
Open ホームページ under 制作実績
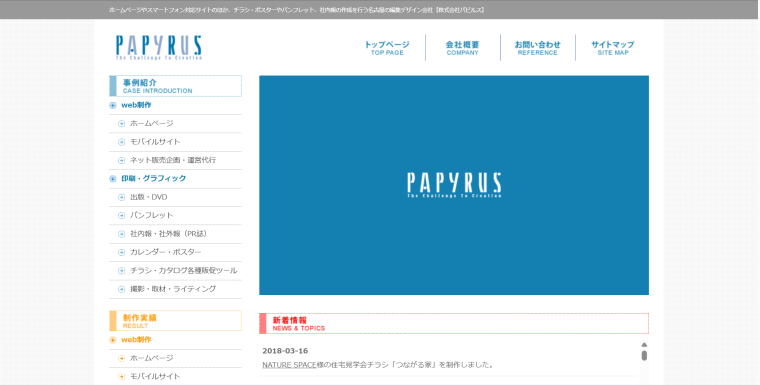click(152, 358)
